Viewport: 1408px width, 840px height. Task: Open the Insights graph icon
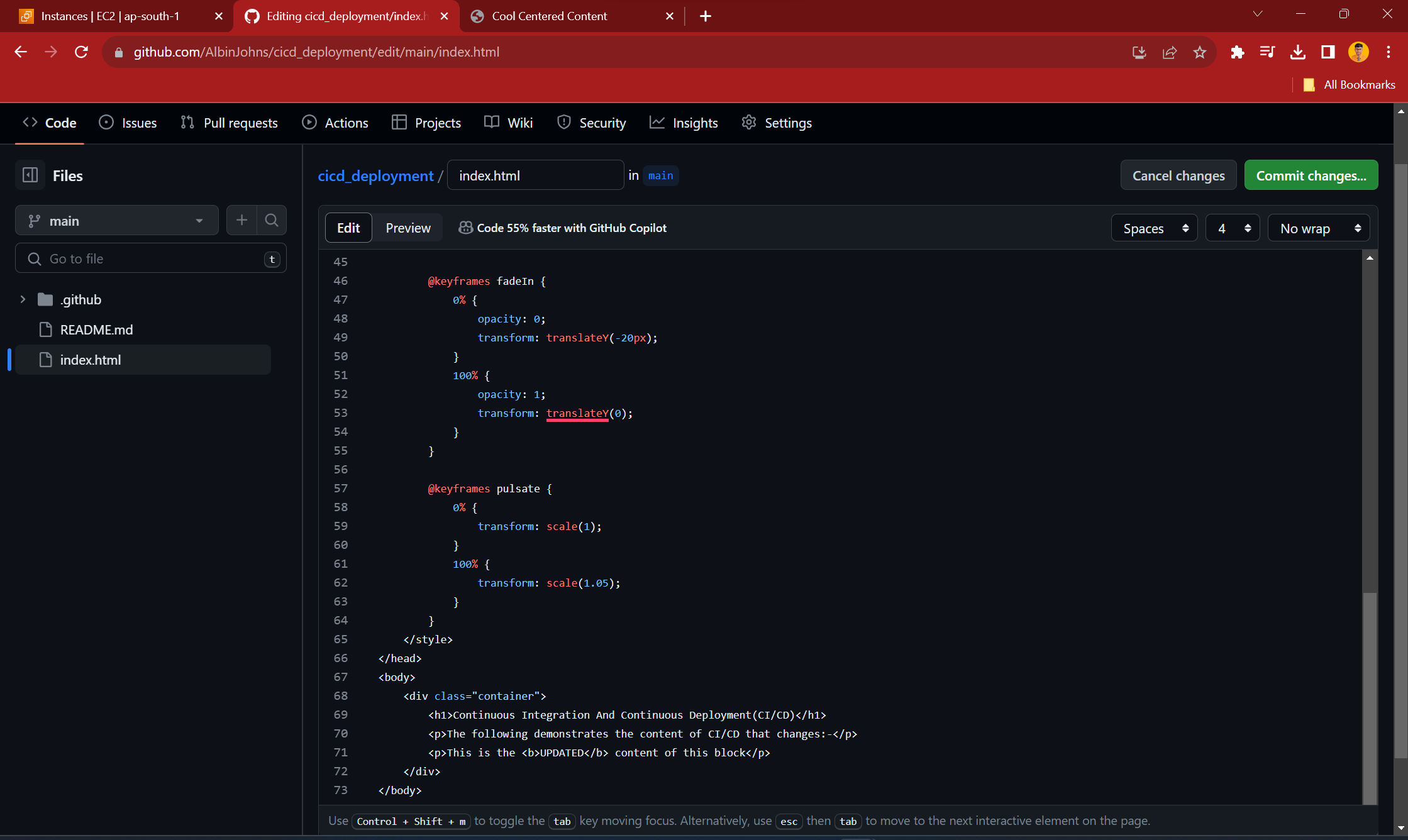click(657, 123)
